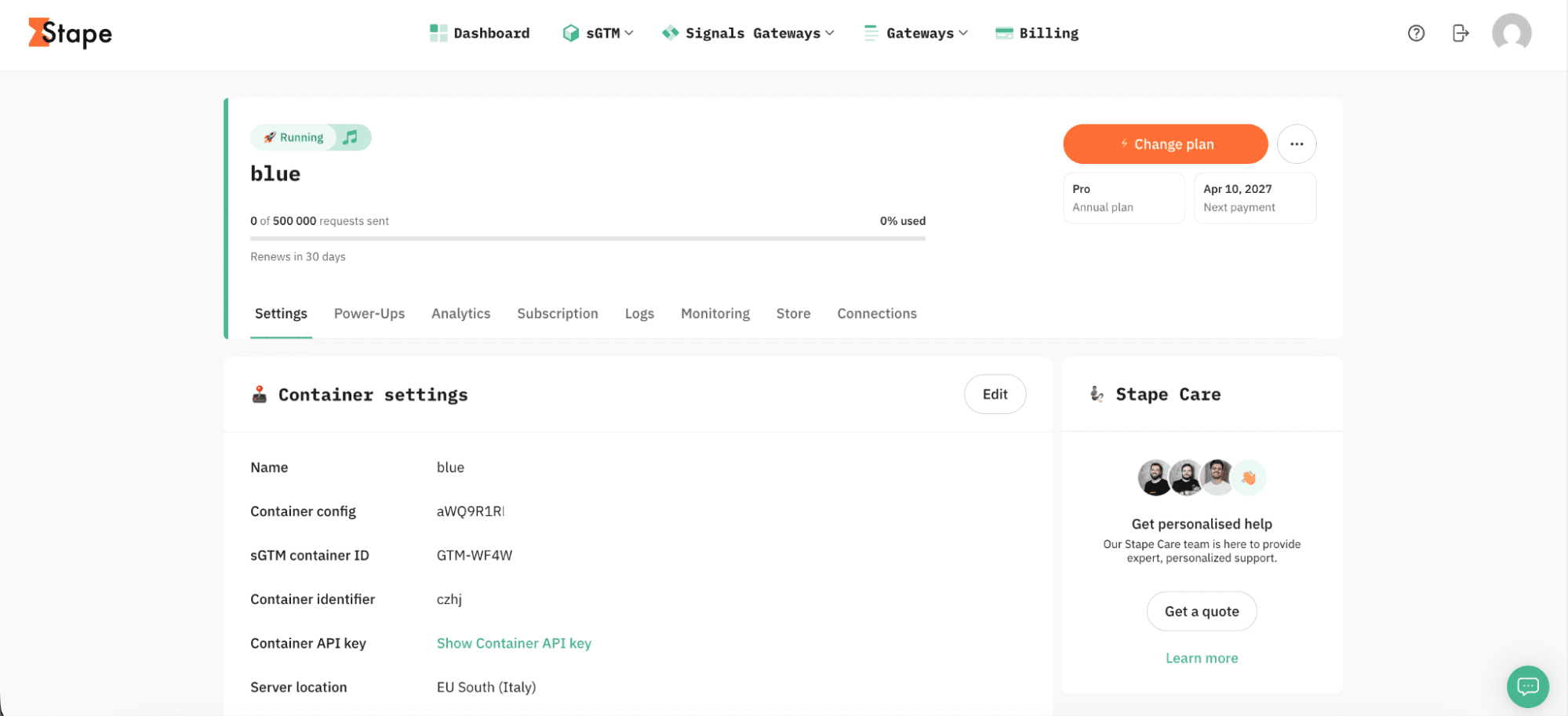Open the three-dots more options button
Image resolution: width=1568 pixels, height=716 pixels.
click(1297, 144)
